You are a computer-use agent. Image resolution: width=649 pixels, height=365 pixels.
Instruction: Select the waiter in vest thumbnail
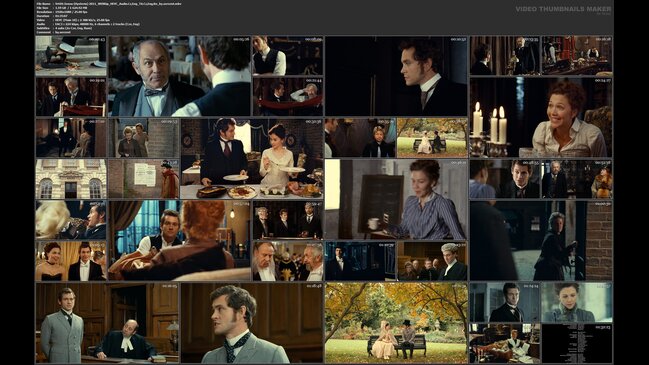pos(288,55)
